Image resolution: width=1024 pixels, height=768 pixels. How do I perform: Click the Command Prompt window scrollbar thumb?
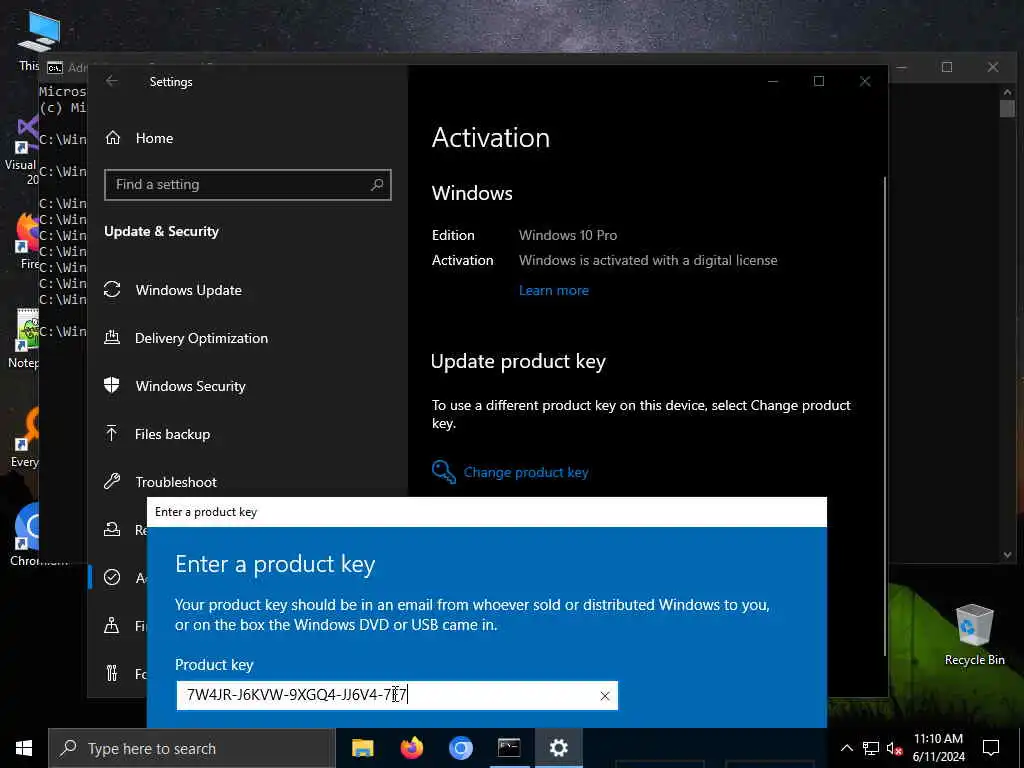pyautogui.click(x=1007, y=108)
